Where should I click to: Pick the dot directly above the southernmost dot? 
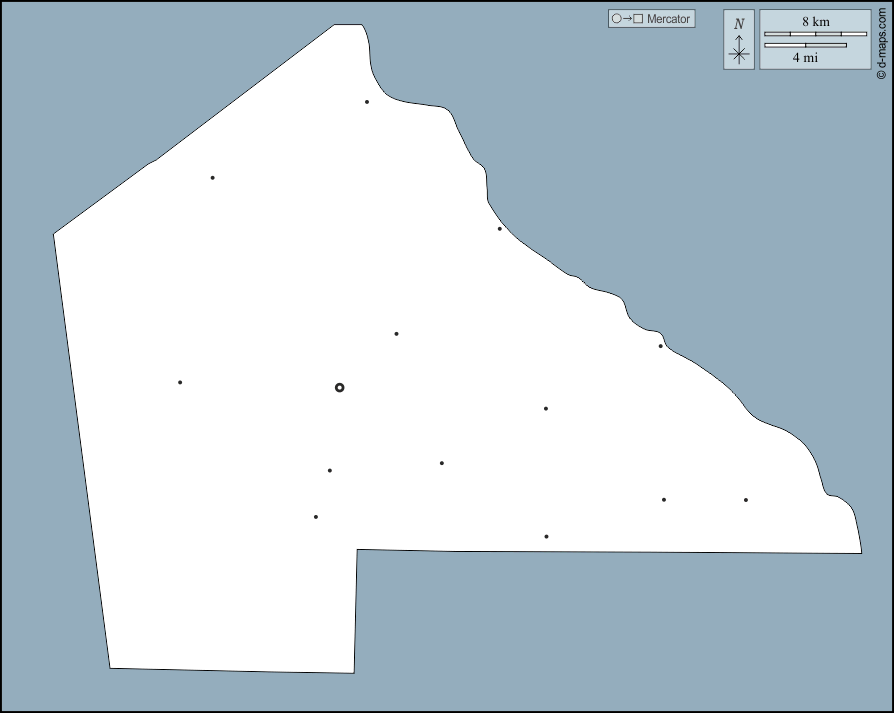tap(546, 408)
